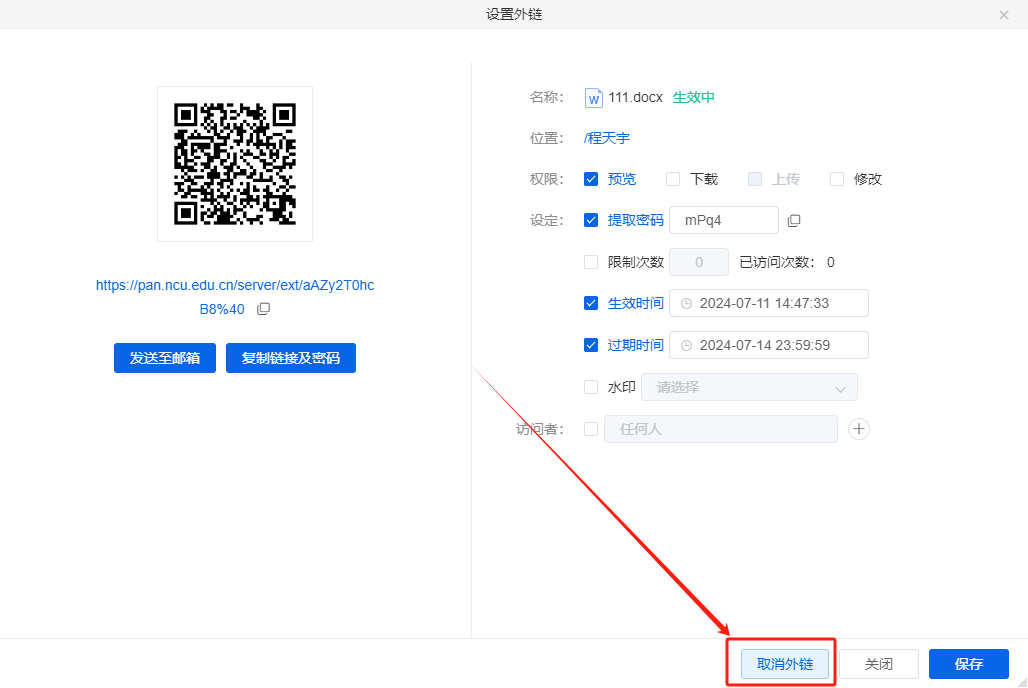Screen dimensions: 1028x688
Task: Enable the 修改 permission checkbox
Action: click(837, 179)
